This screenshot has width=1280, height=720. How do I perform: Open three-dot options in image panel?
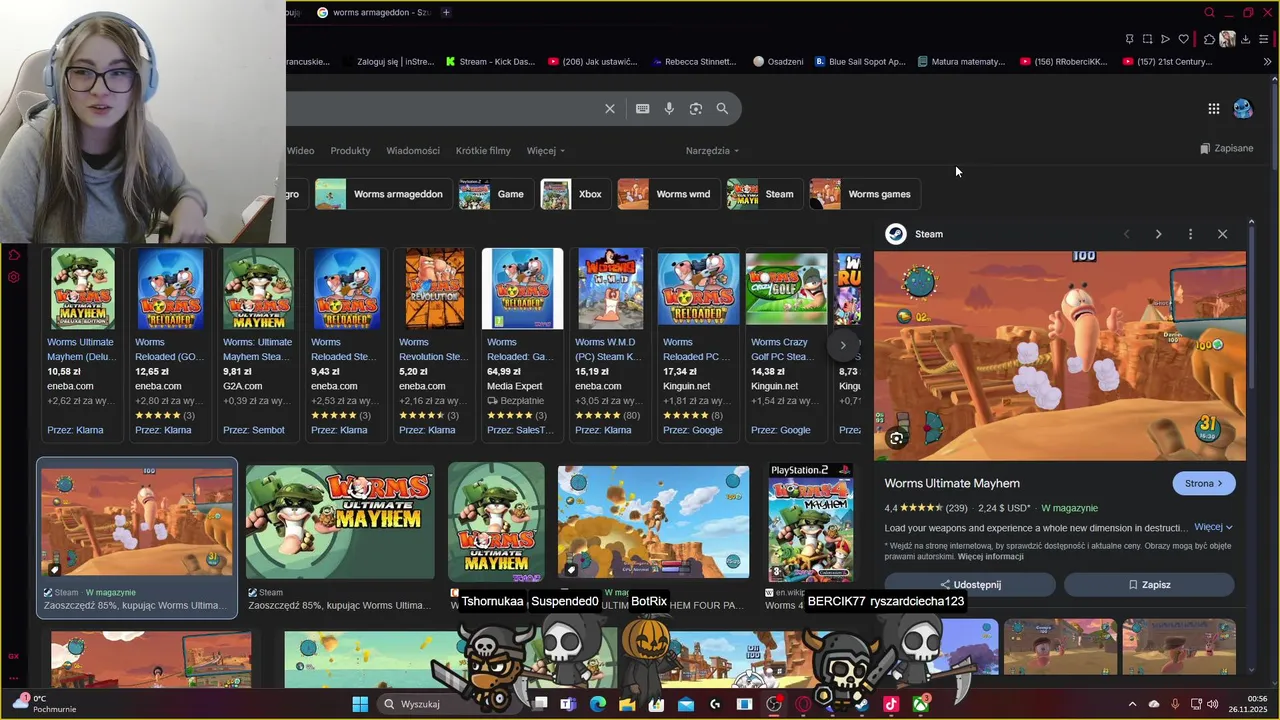click(x=1190, y=234)
